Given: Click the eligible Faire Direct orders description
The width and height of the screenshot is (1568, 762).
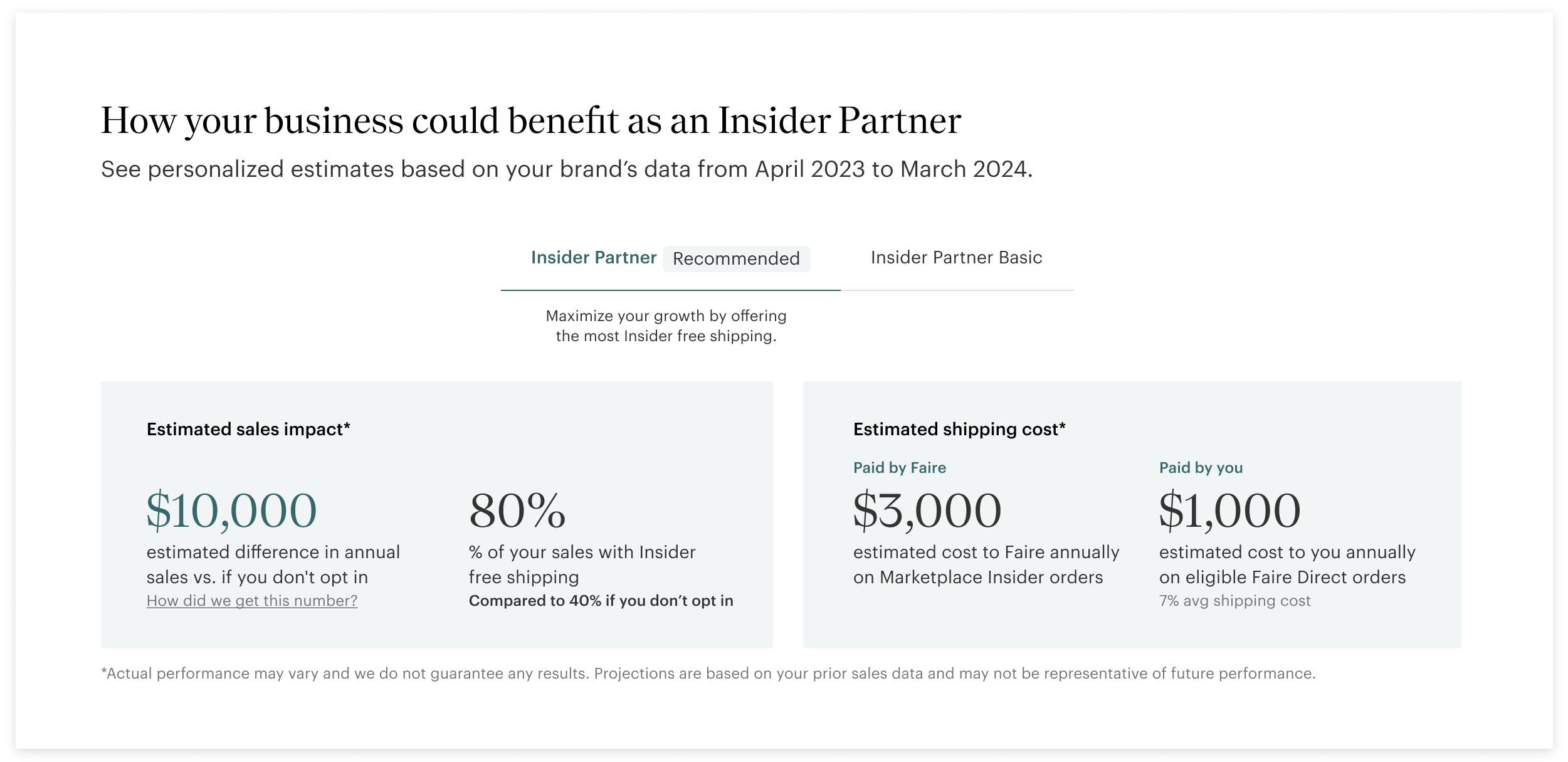Looking at the screenshot, I should click(1286, 564).
